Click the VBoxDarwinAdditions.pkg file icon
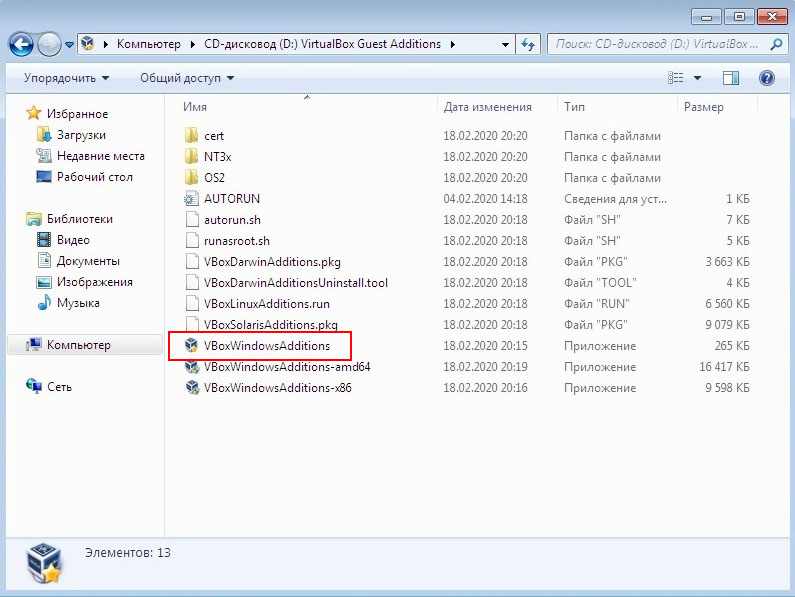Image resolution: width=795 pixels, height=597 pixels. pyautogui.click(x=192, y=262)
